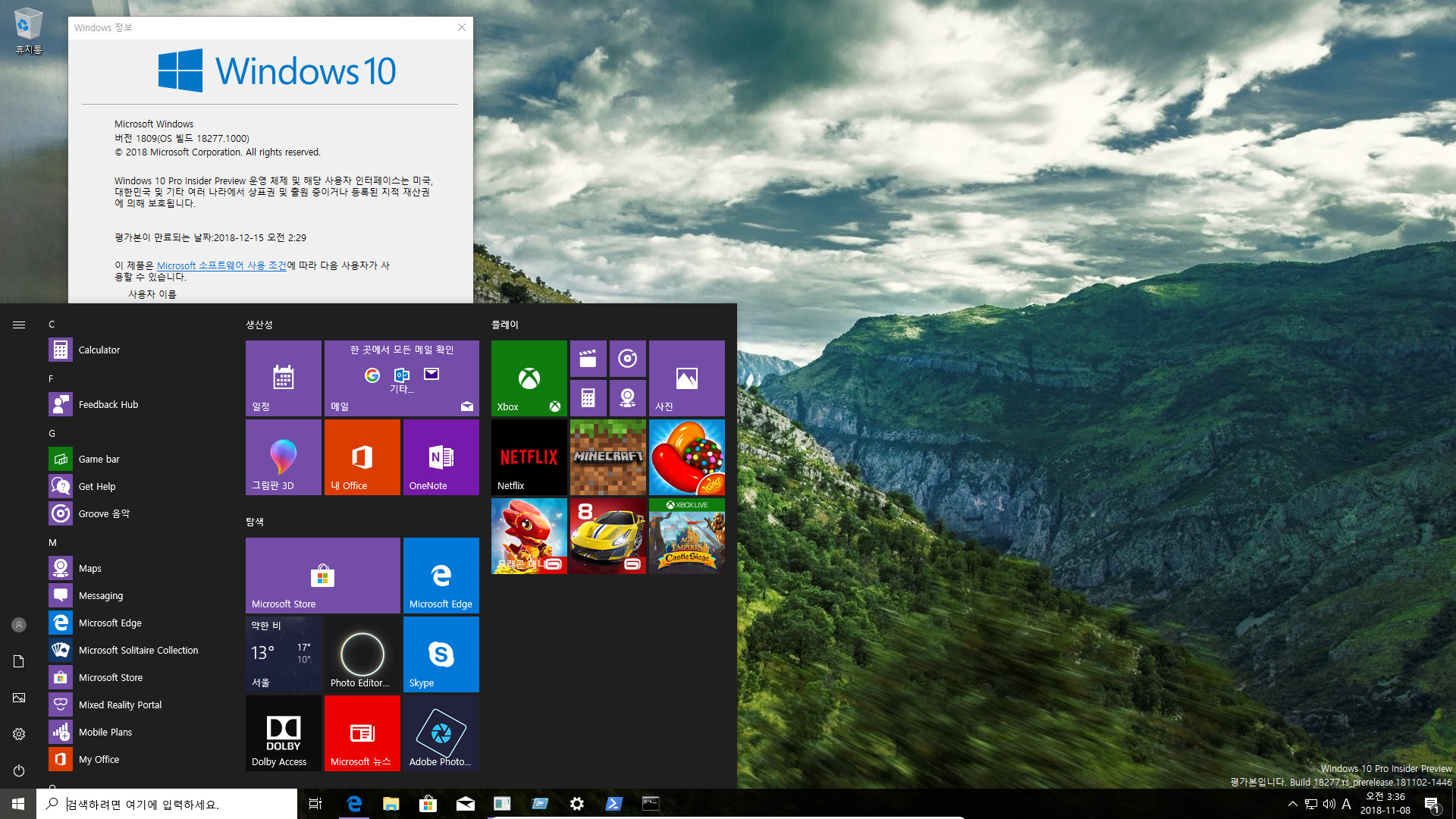Image resolution: width=1456 pixels, height=819 pixels.
Task: Select the 탐색 tile group header
Action: coord(255,522)
